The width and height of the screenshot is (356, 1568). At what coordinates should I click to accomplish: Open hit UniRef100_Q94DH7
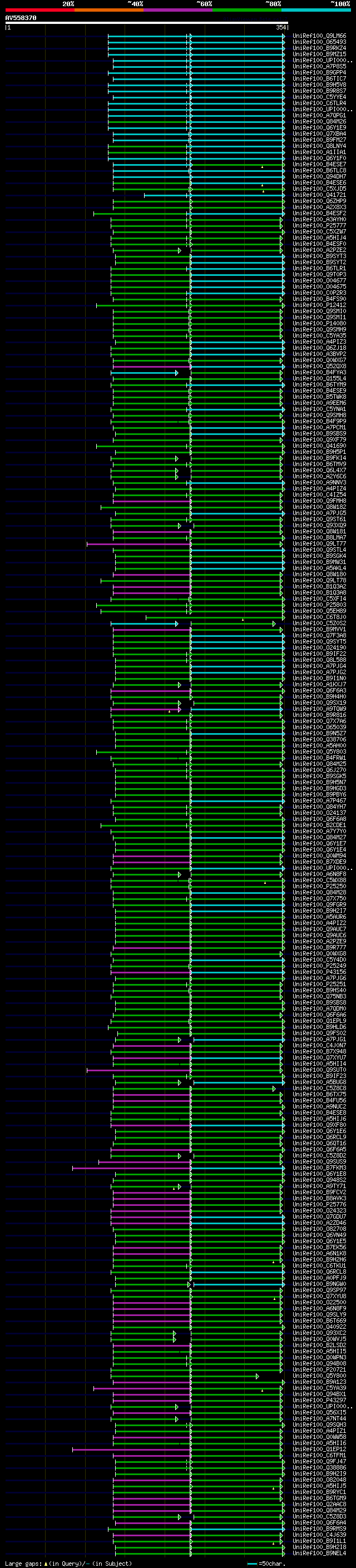319,176
